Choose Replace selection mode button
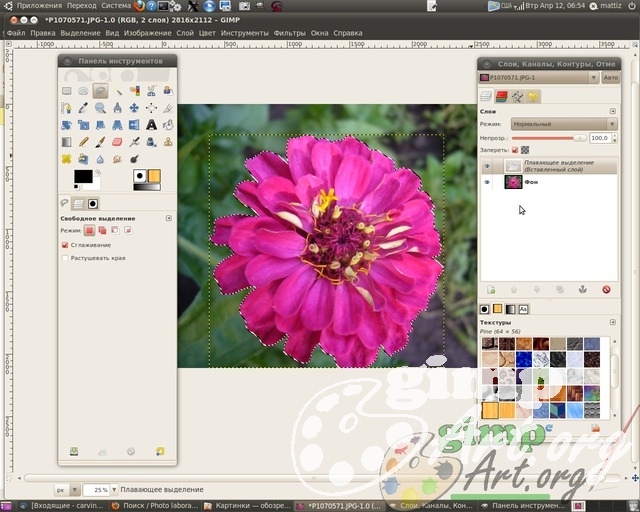 point(89,231)
